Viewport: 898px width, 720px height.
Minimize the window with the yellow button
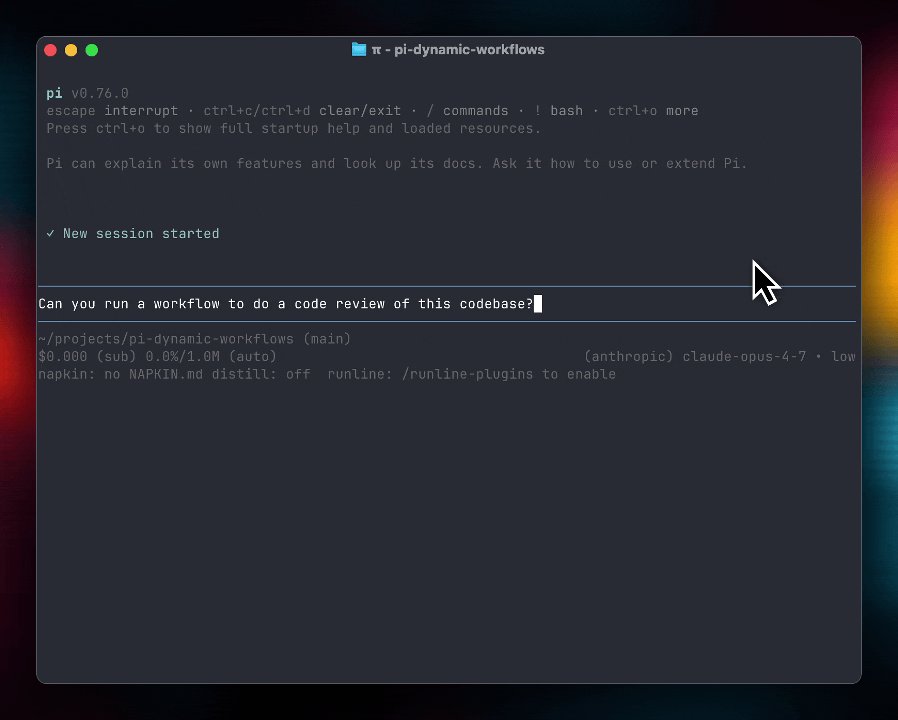[x=71, y=50]
